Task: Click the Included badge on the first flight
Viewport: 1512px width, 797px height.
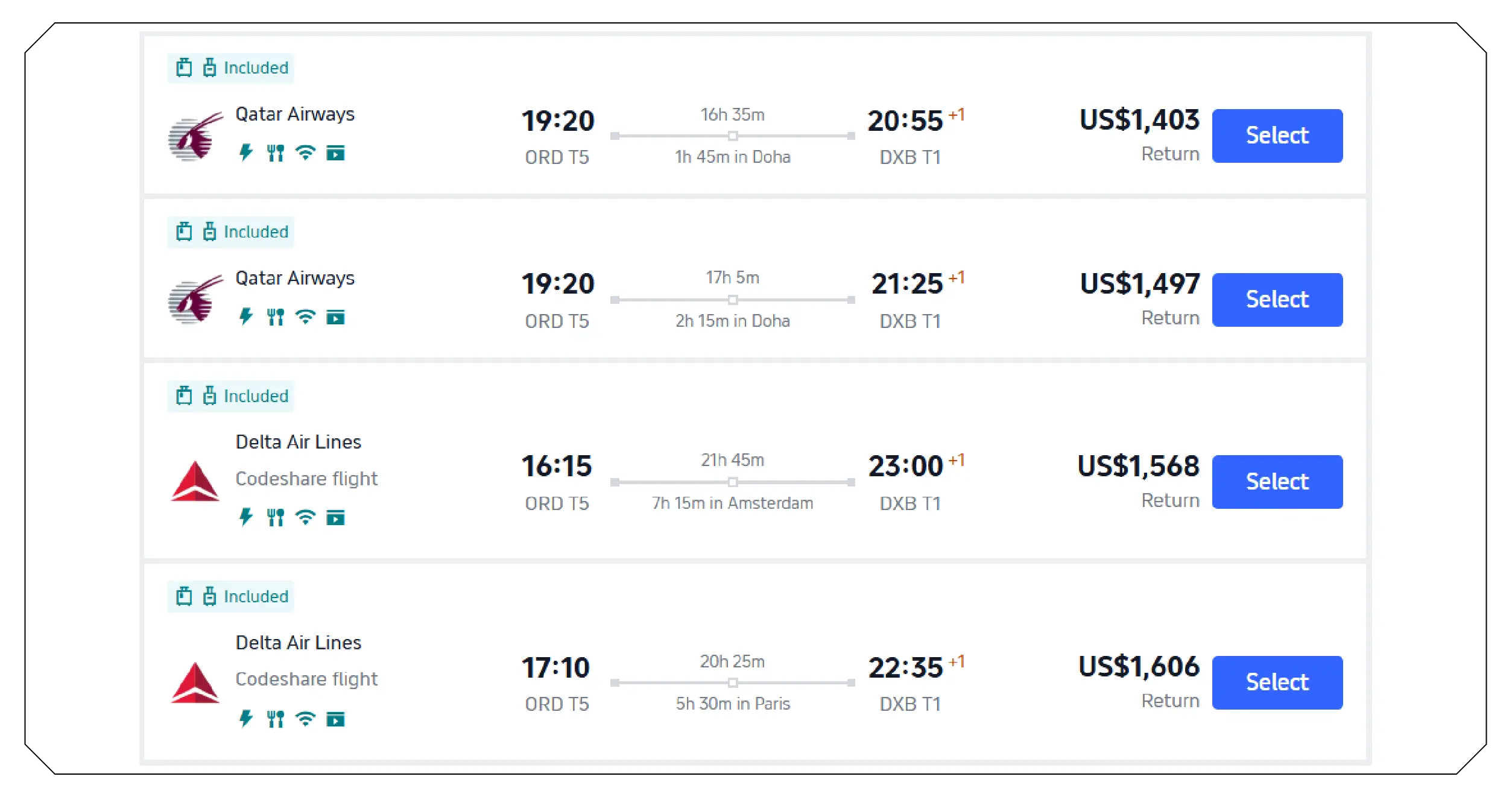Action: [x=230, y=68]
